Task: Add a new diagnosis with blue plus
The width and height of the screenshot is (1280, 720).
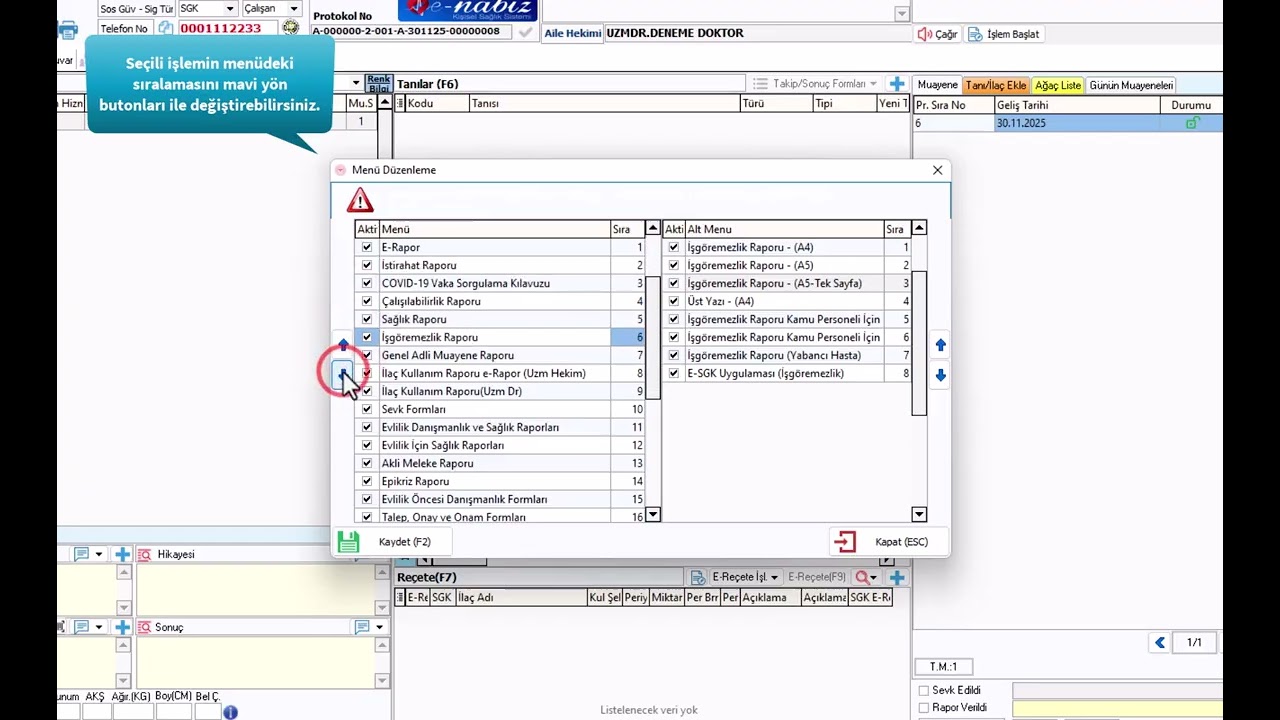Action: tap(897, 84)
